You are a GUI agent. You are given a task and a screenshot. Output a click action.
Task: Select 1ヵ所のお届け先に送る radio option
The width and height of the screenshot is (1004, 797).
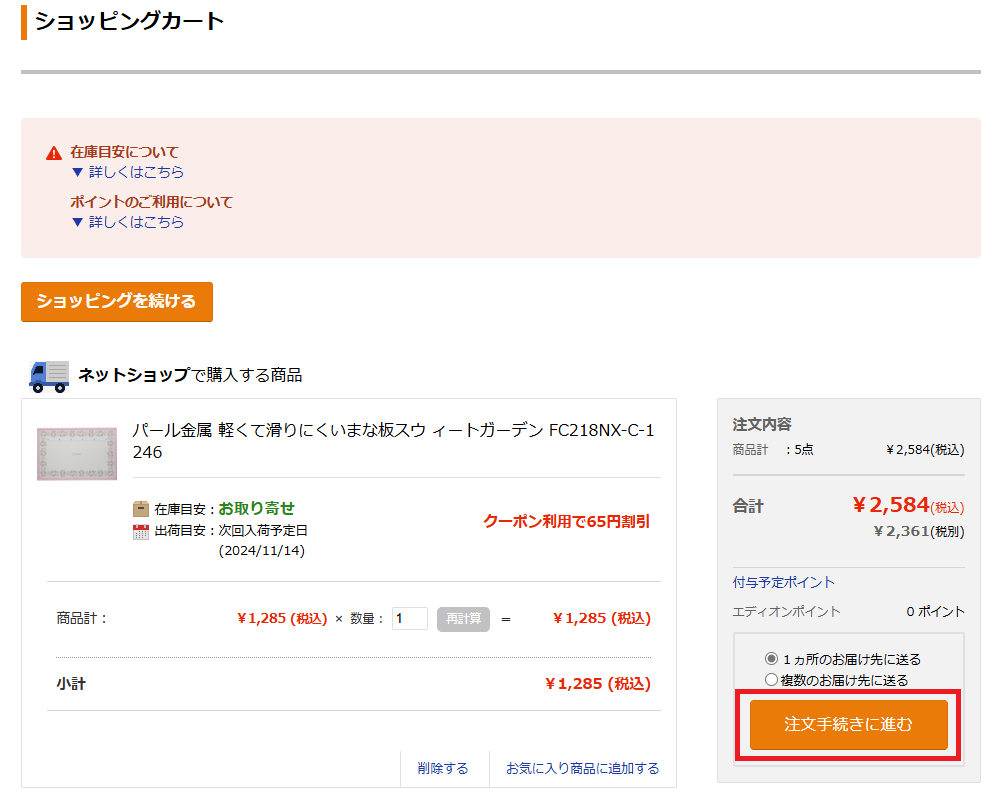point(771,659)
